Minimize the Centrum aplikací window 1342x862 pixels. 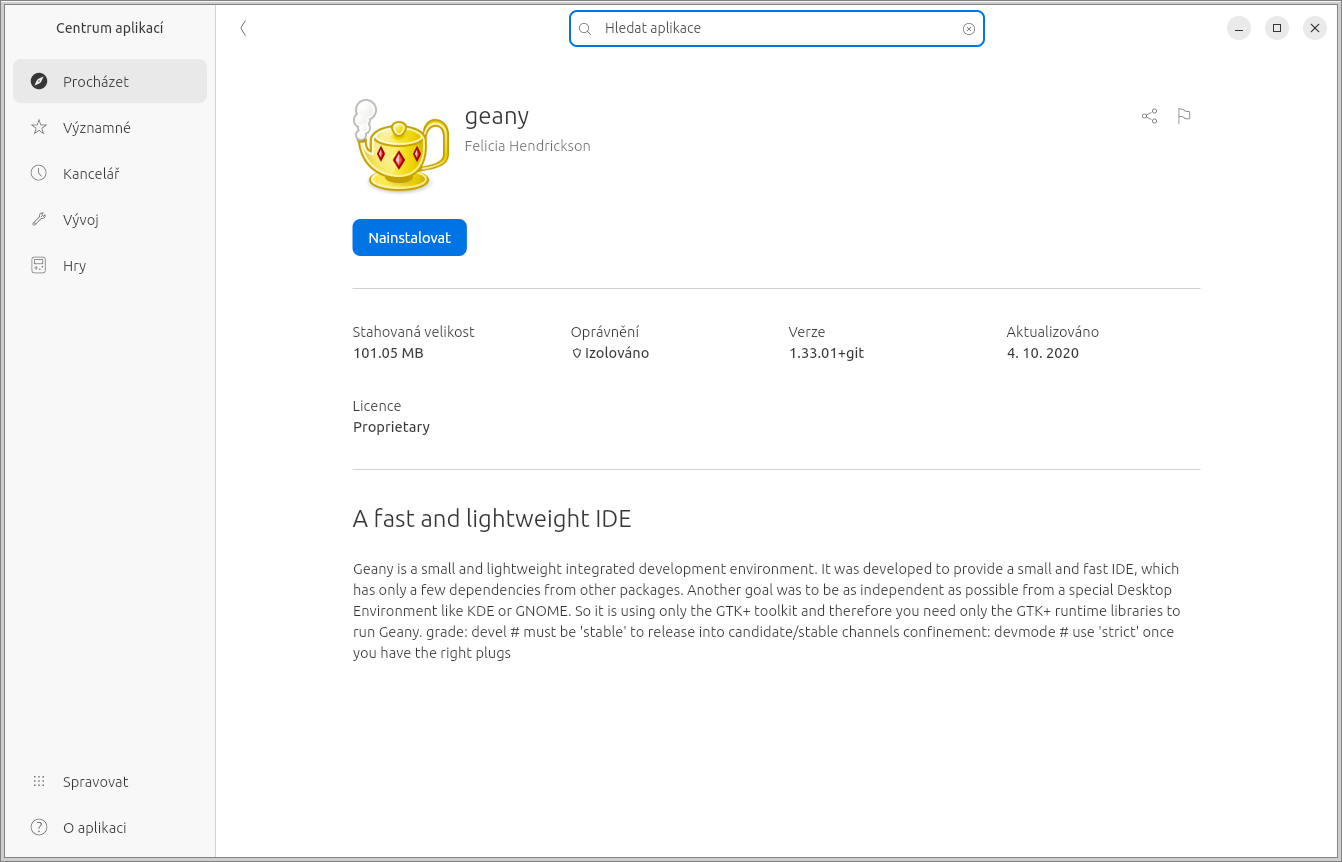(x=1239, y=28)
